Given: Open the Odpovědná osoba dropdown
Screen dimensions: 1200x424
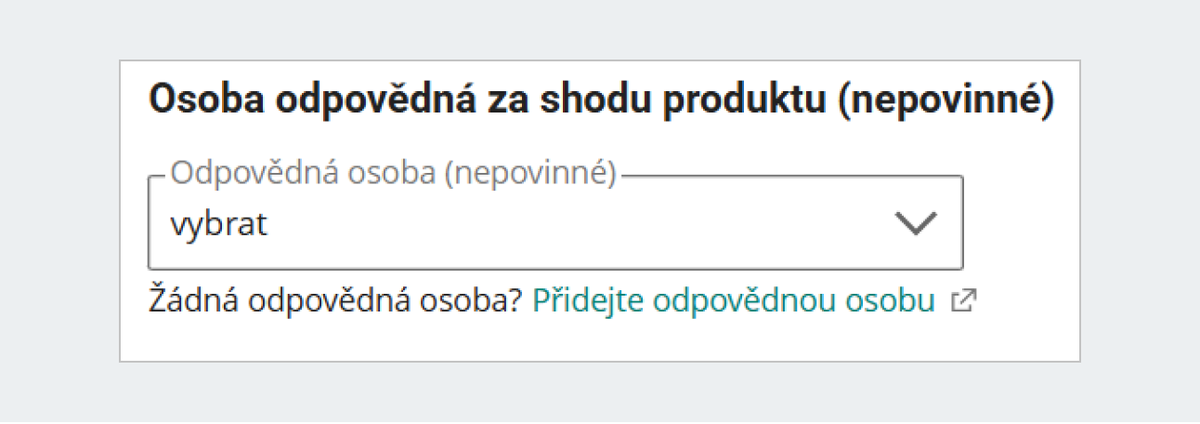Looking at the screenshot, I should (555, 224).
